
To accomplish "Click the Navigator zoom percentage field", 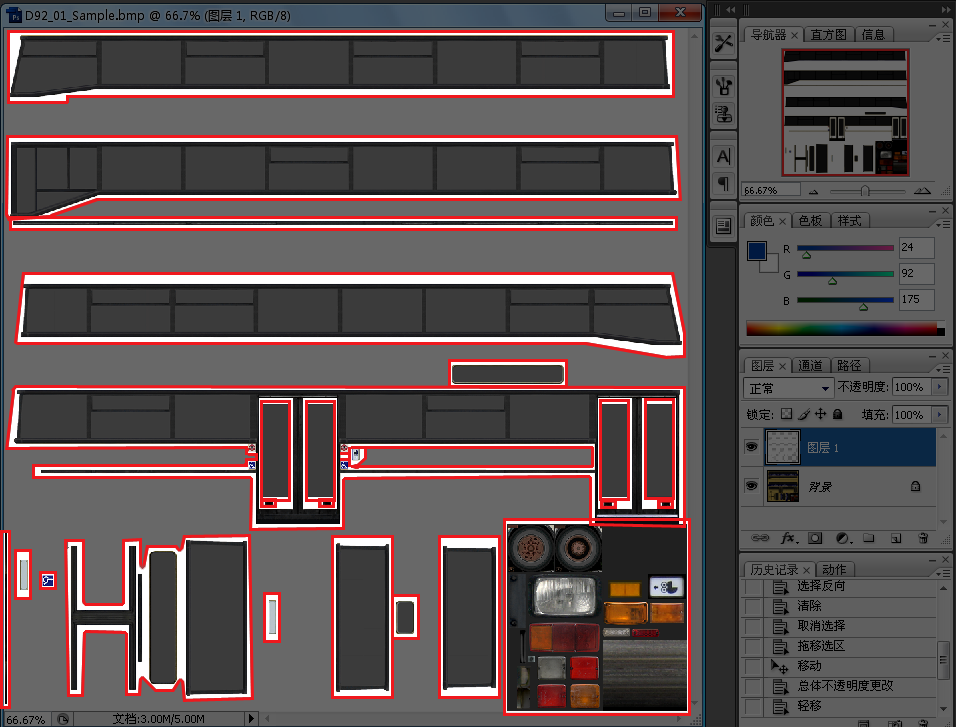I will tap(771, 190).
